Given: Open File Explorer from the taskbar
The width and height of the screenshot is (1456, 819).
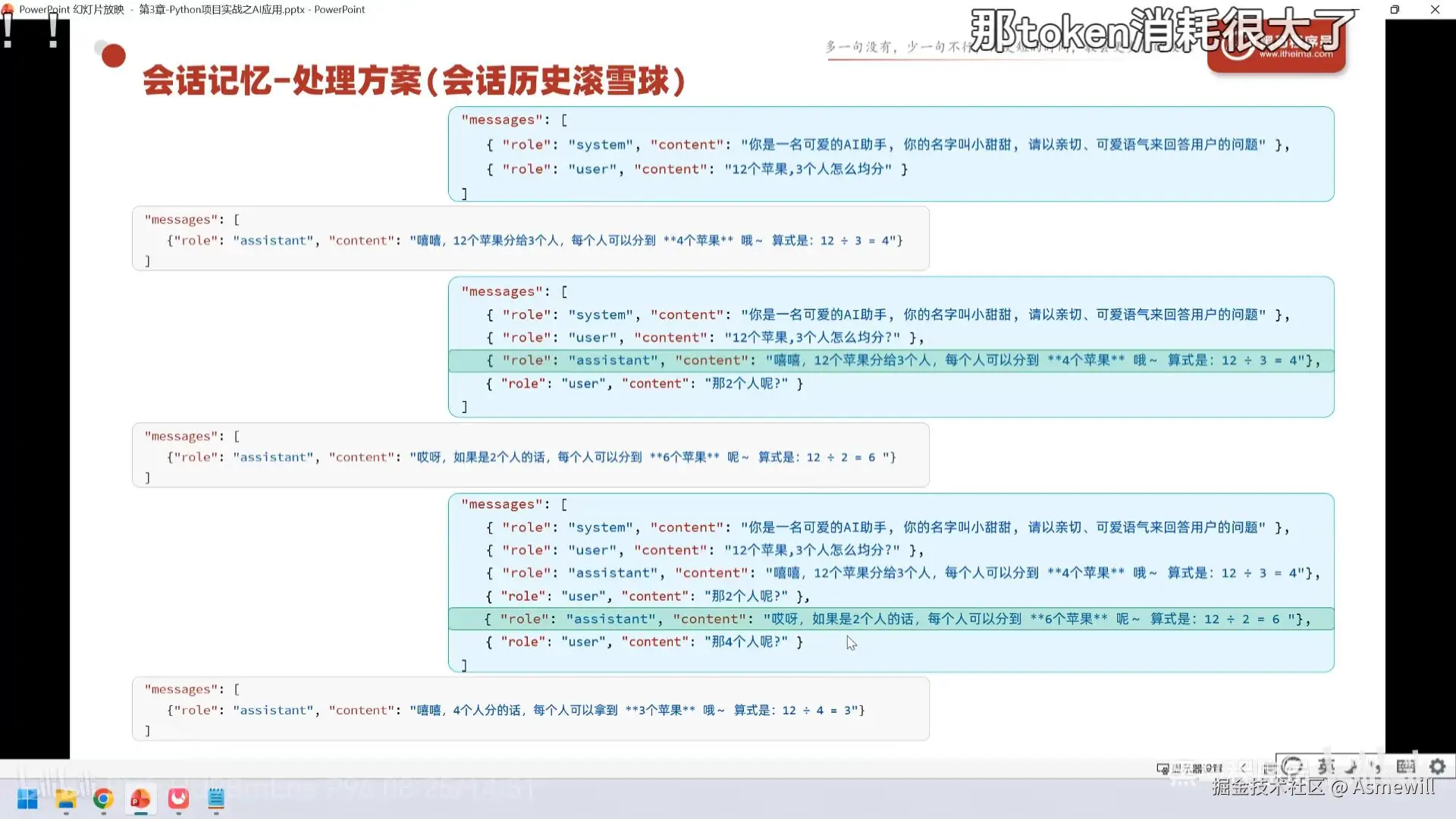Looking at the screenshot, I should click(x=66, y=799).
